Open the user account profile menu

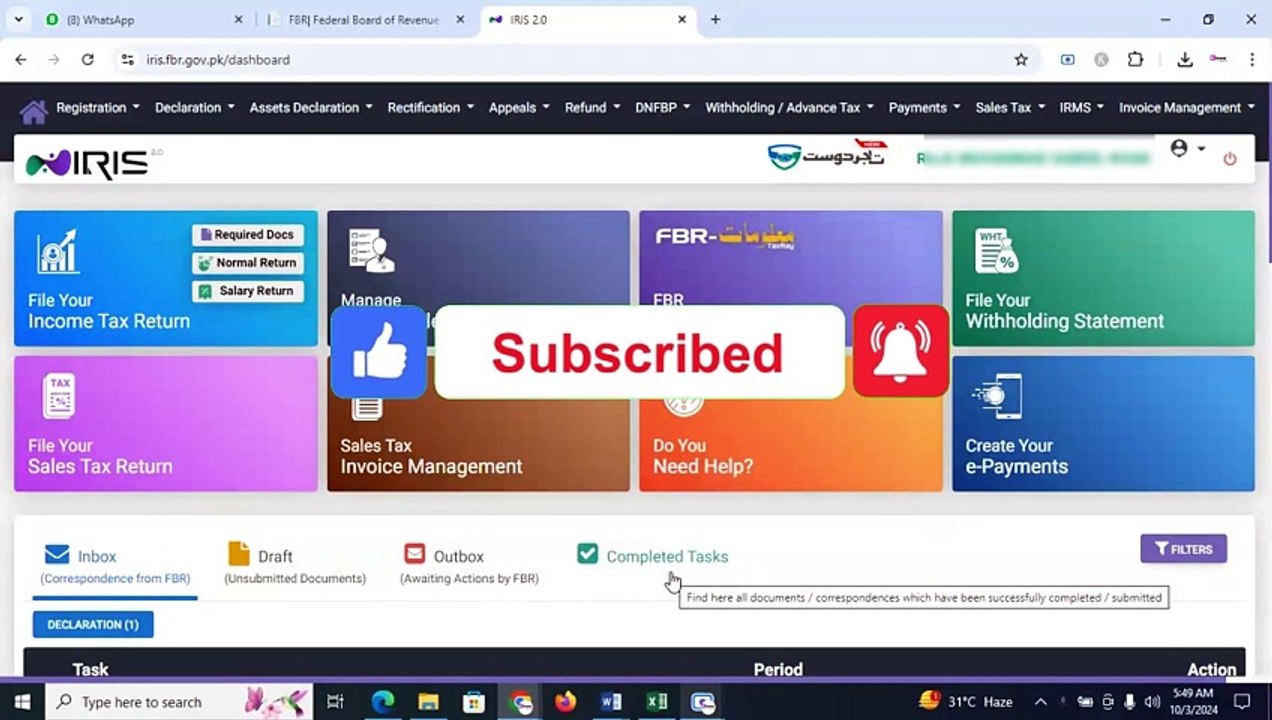(x=1186, y=149)
